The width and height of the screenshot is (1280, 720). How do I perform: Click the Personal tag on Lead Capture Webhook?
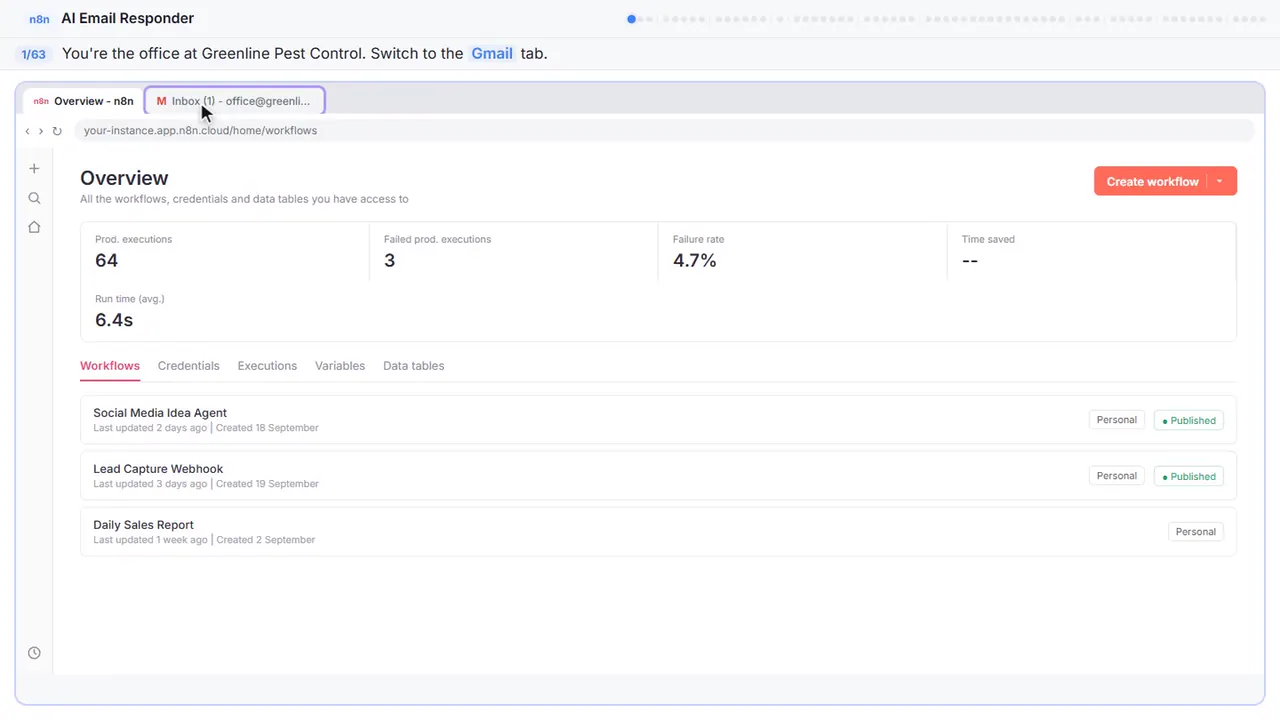point(1116,476)
